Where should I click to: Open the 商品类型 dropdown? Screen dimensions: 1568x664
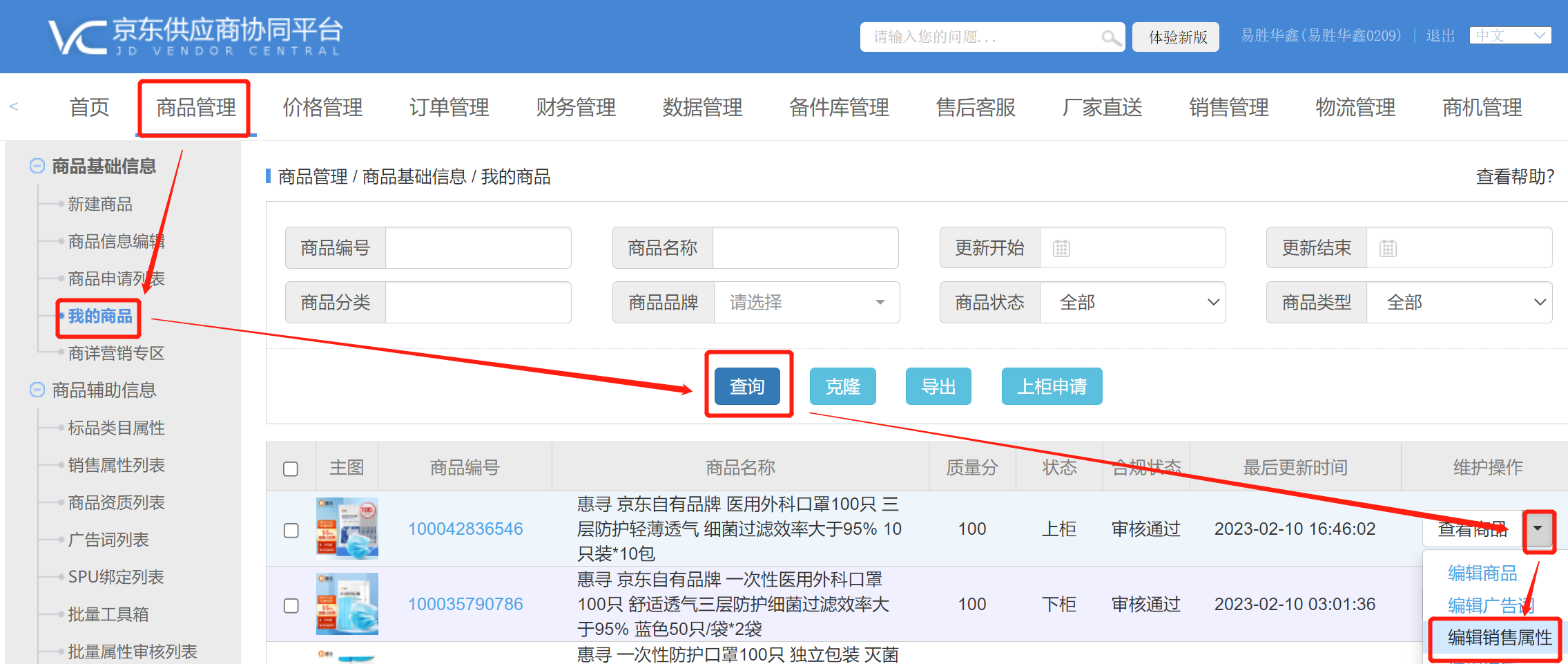click(1459, 302)
